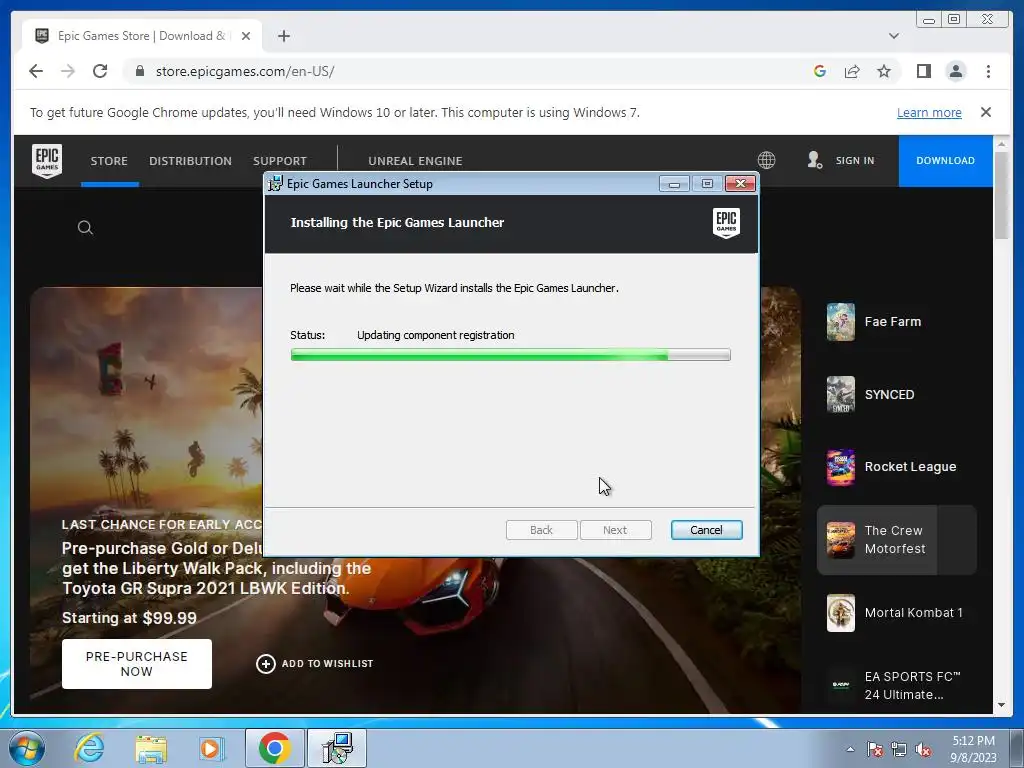Reload the Epic Games Store page
This screenshot has height=768, width=1024.
(100, 71)
